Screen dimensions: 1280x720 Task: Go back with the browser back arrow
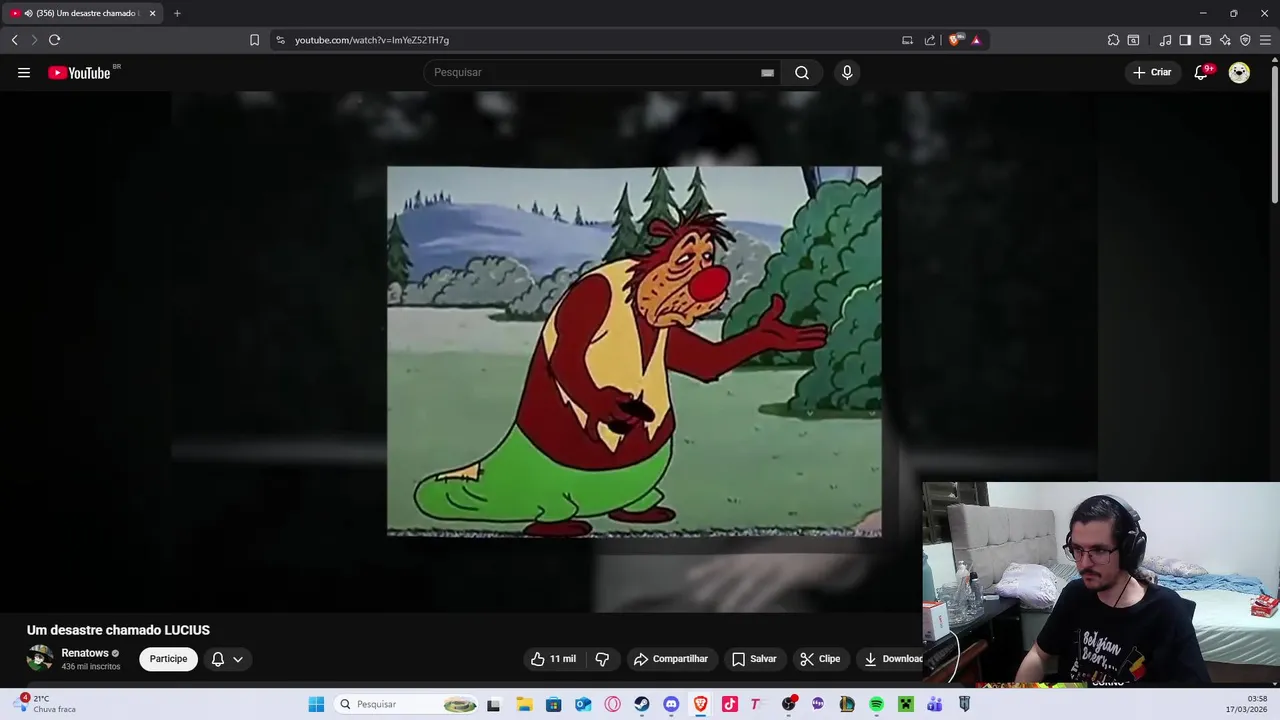[x=14, y=40]
